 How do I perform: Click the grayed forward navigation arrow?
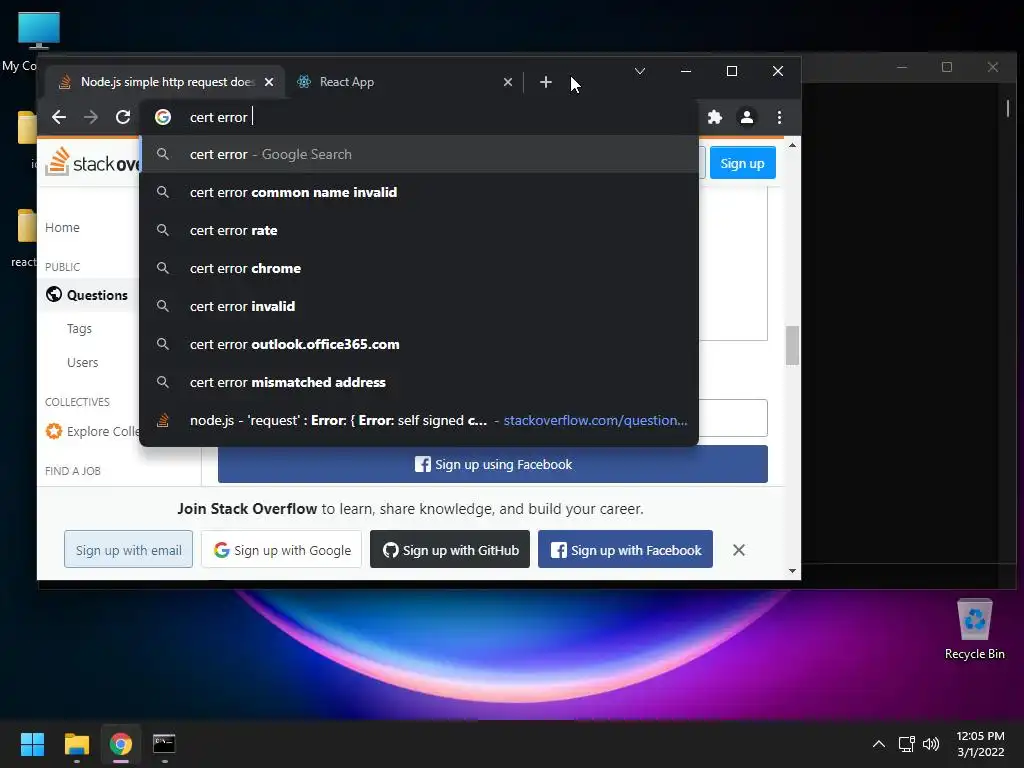(91, 117)
